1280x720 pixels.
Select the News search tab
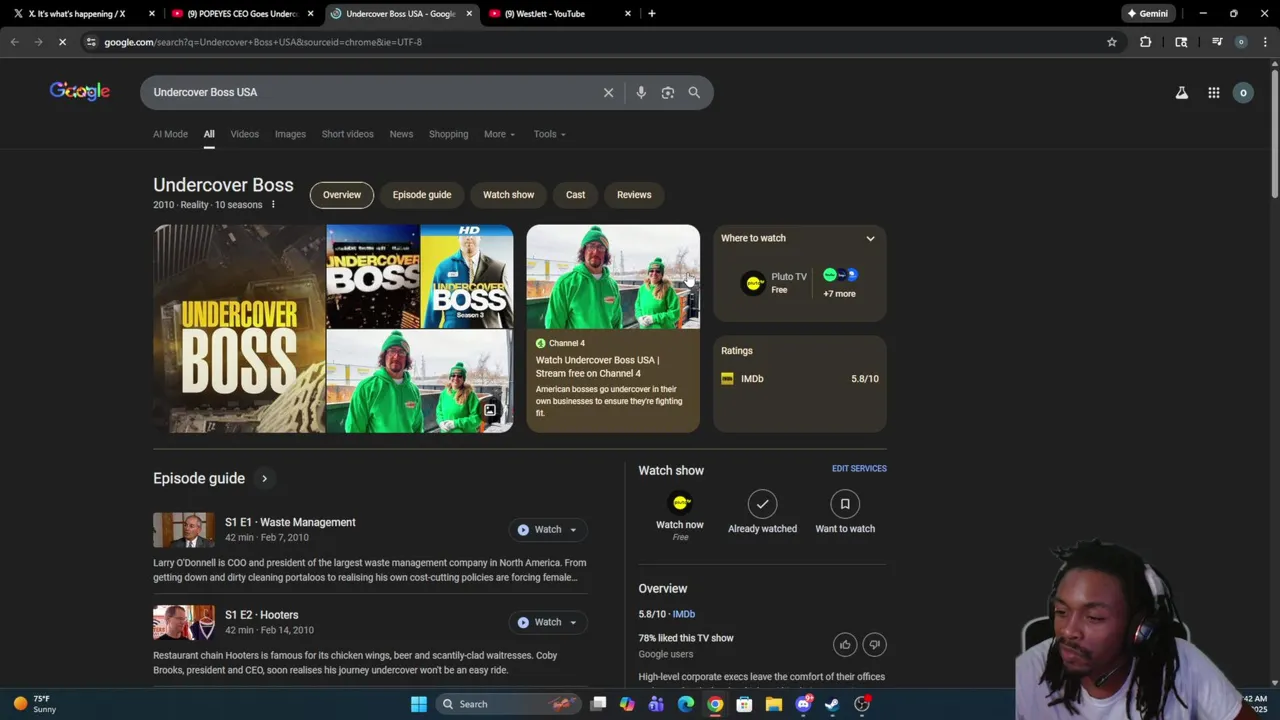[401, 134]
